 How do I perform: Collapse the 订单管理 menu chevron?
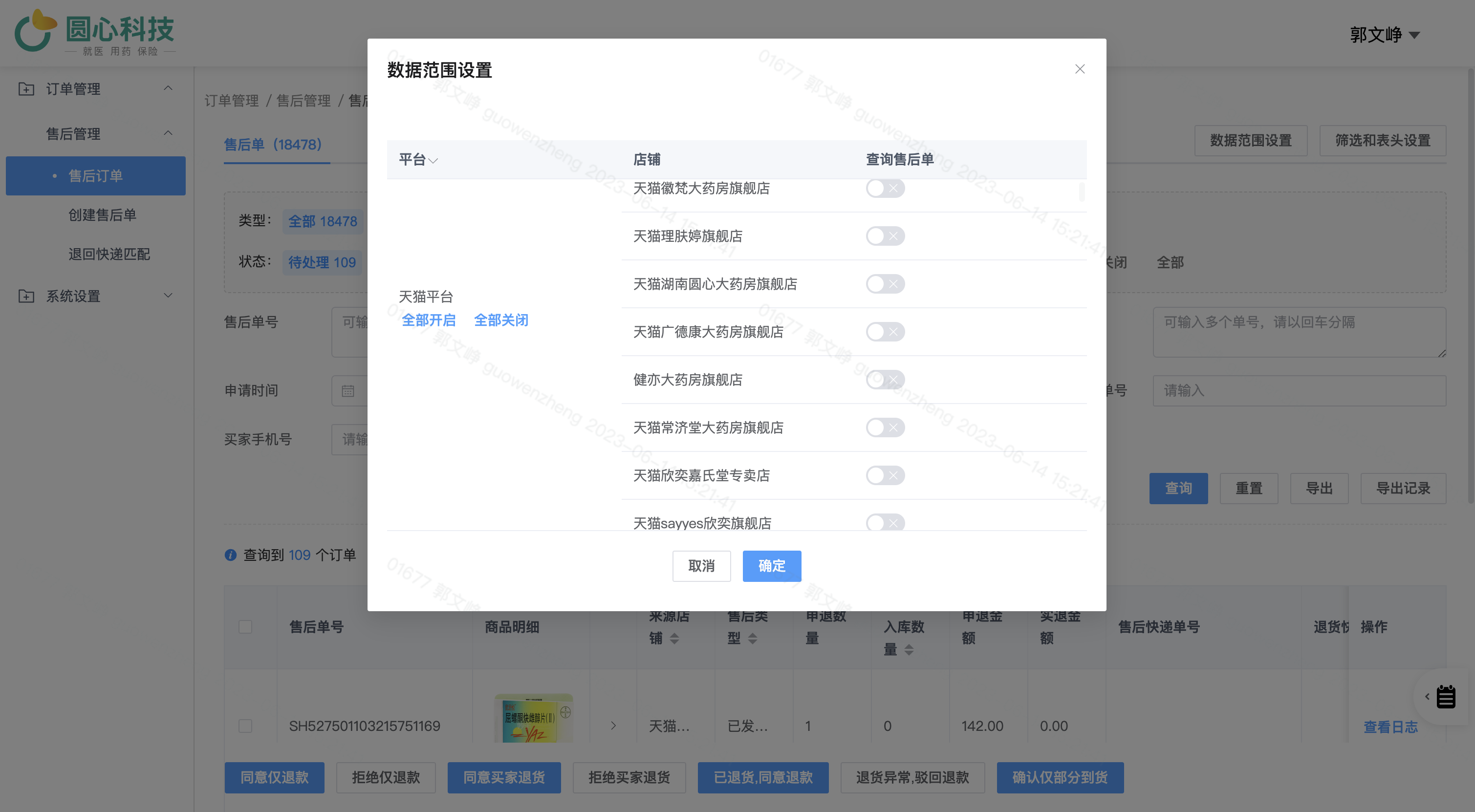(168, 88)
